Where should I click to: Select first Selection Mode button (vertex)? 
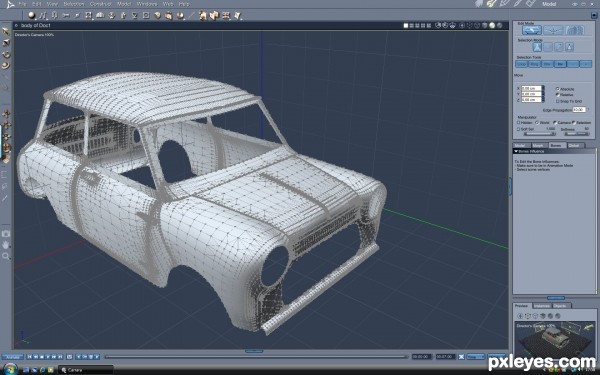[538, 47]
